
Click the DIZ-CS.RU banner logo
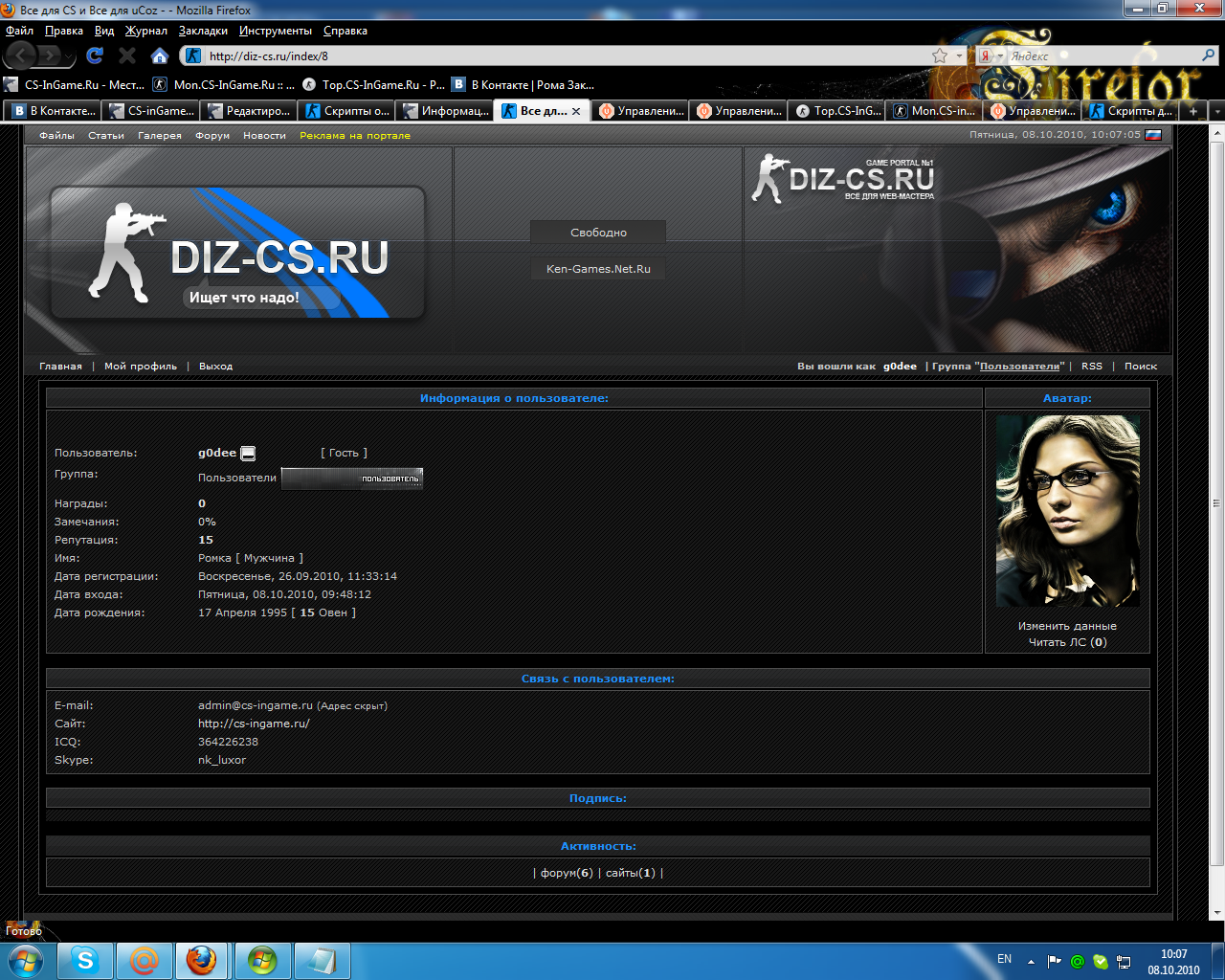(x=237, y=253)
